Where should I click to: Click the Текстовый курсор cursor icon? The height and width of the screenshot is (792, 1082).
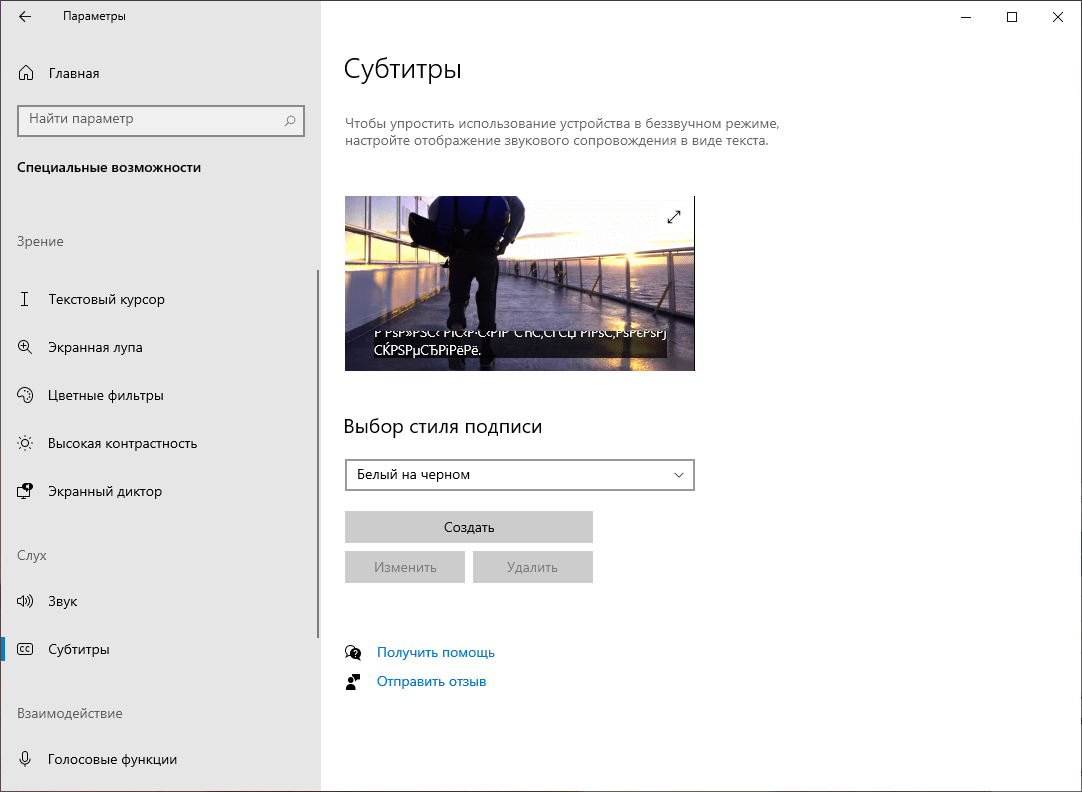click(x=24, y=299)
